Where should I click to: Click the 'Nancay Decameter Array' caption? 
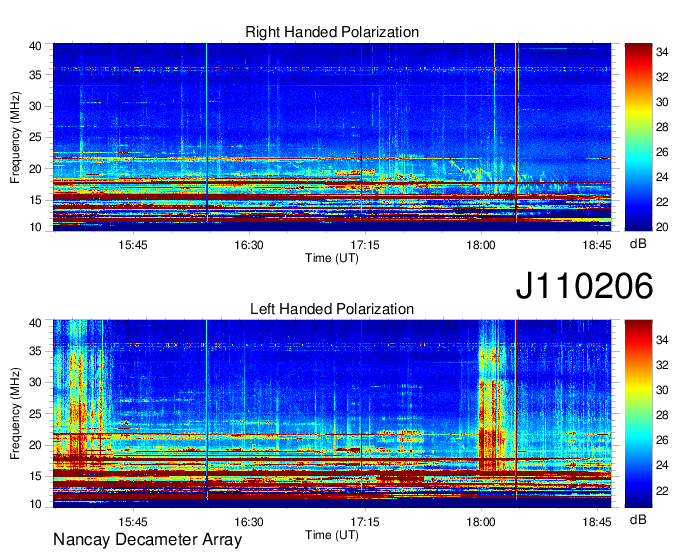point(147,539)
